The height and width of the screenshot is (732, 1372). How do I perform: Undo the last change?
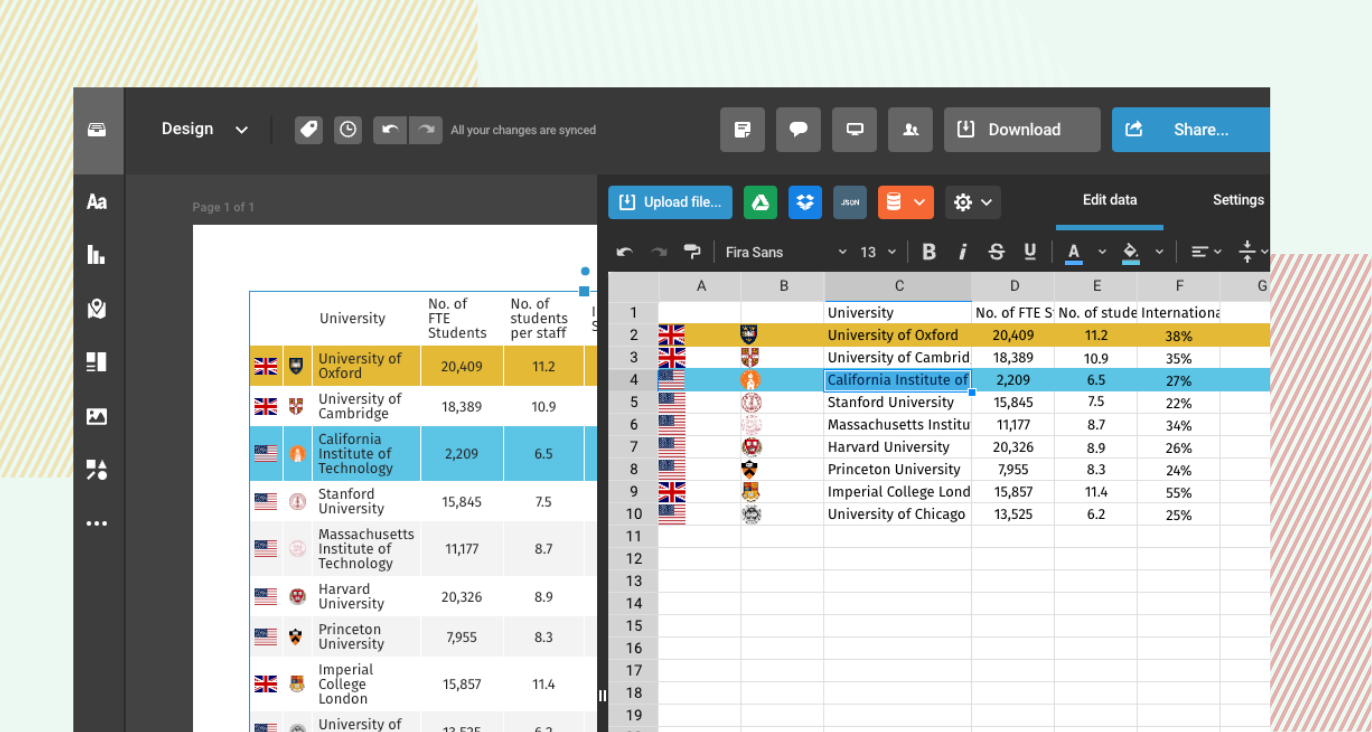click(389, 129)
